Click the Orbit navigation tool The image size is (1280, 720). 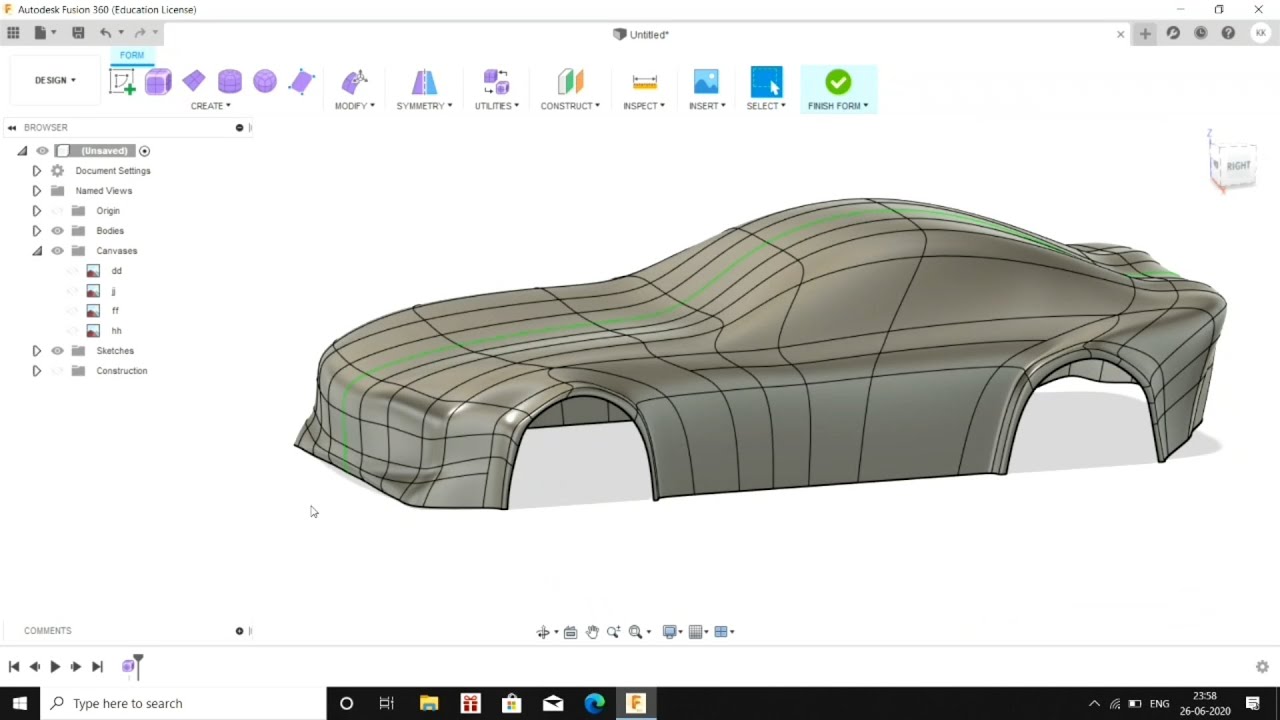[543, 632]
